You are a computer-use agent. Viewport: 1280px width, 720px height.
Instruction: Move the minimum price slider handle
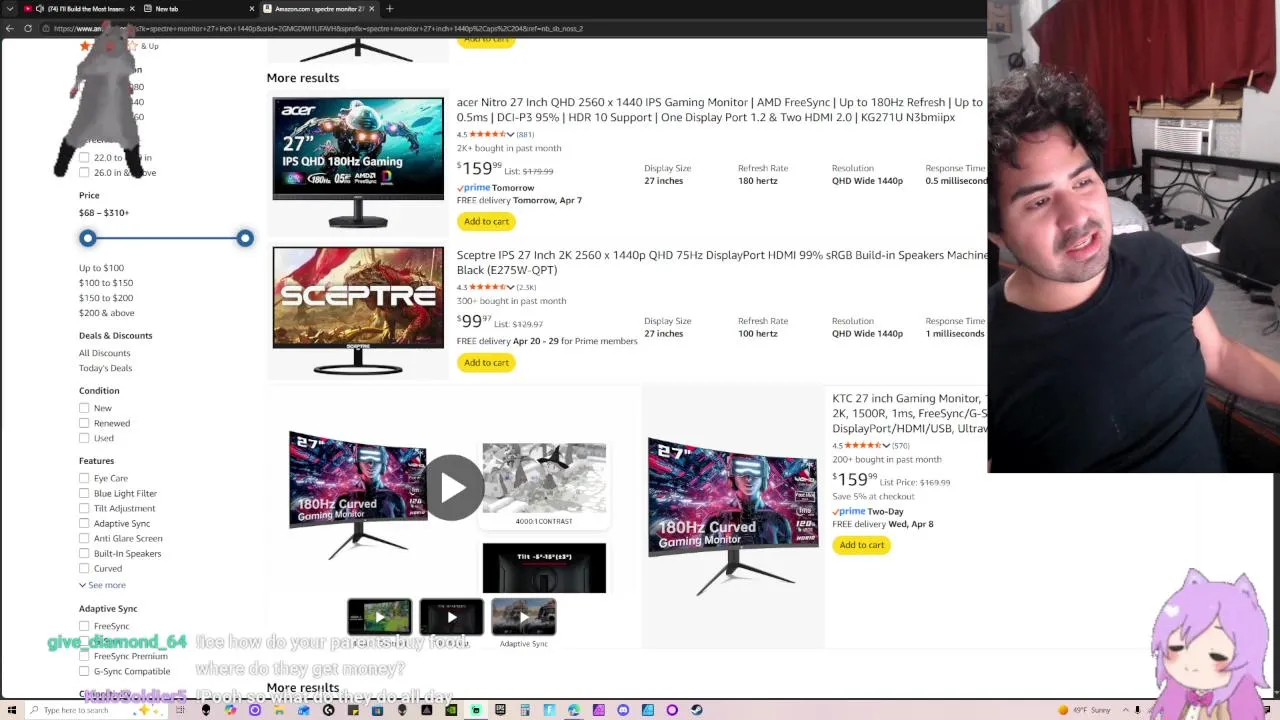(x=88, y=238)
